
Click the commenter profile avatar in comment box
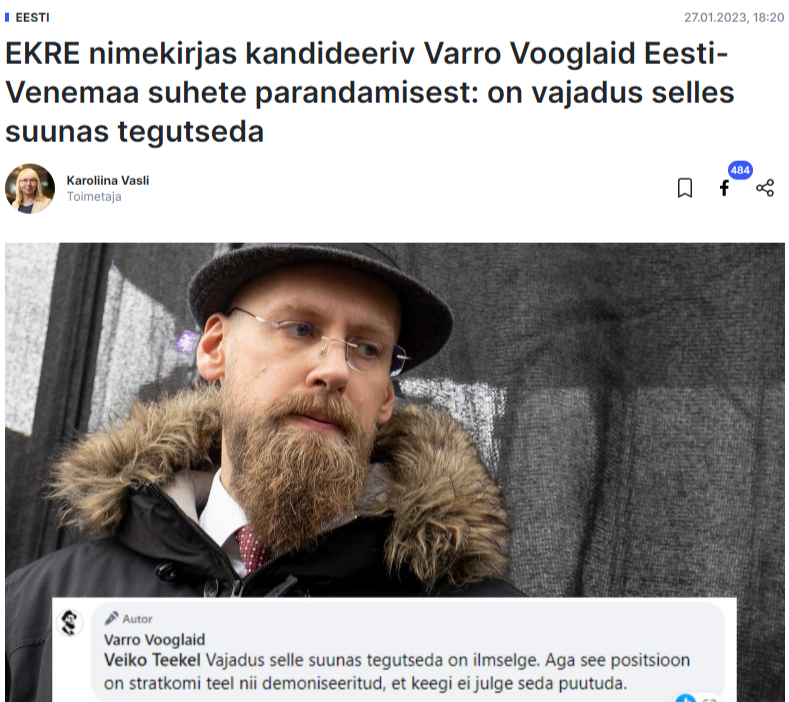tap(70, 622)
